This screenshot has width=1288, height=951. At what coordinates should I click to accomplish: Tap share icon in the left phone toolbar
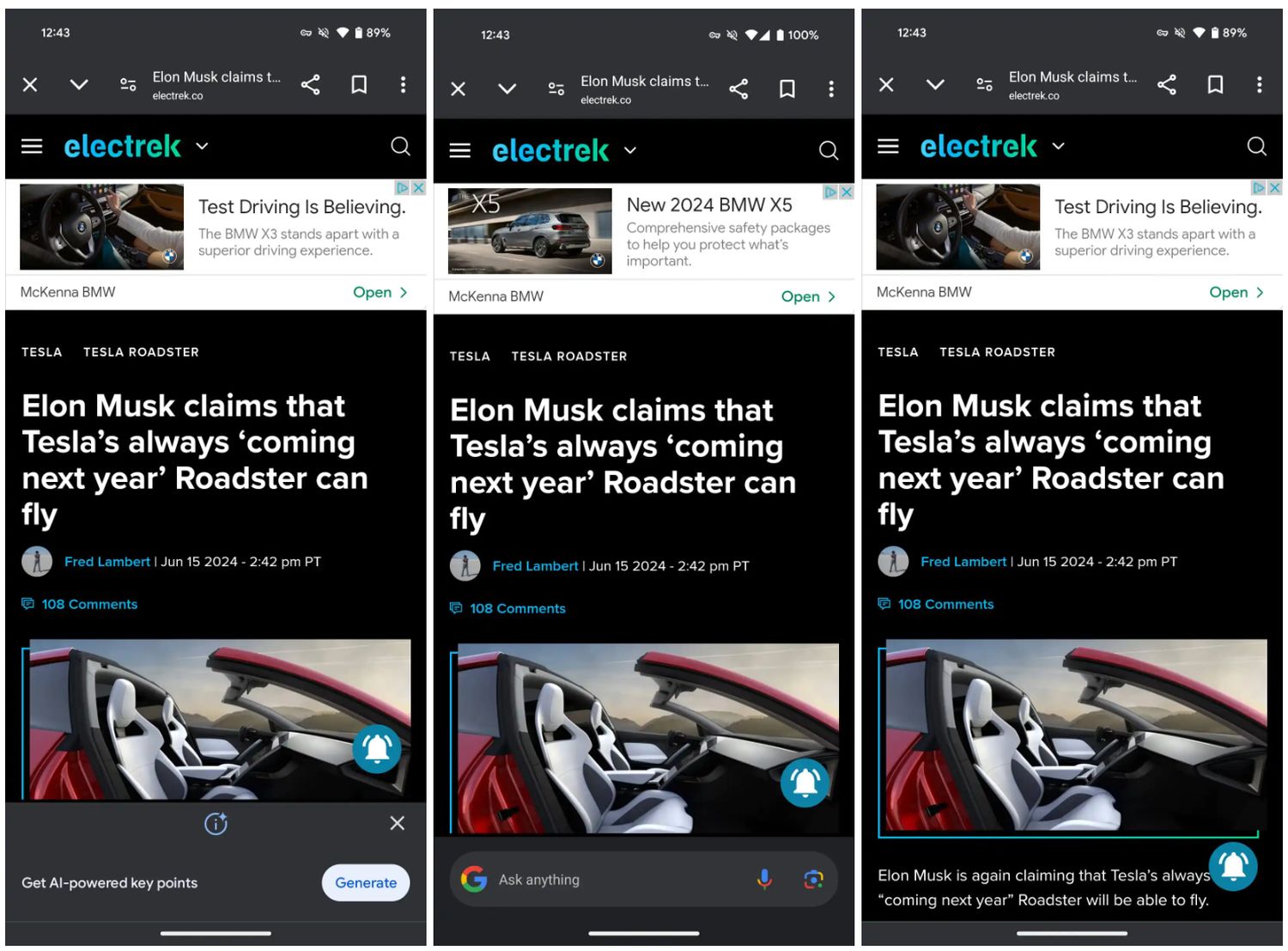click(x=310, y=84)
